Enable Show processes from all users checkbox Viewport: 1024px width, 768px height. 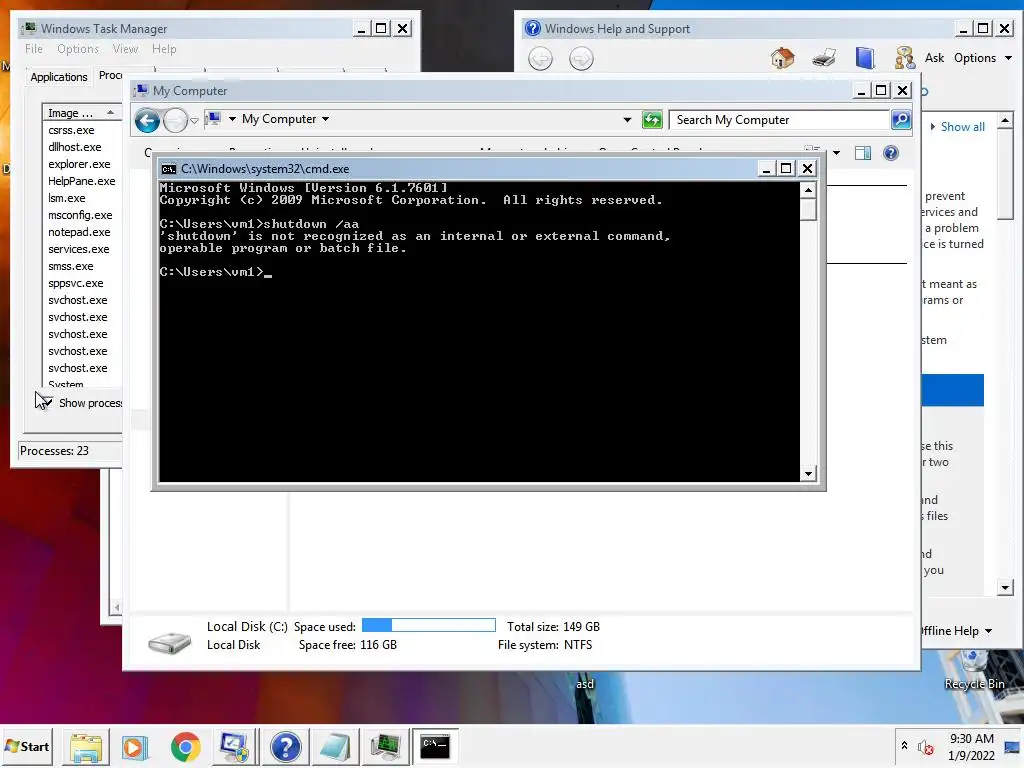44,402
